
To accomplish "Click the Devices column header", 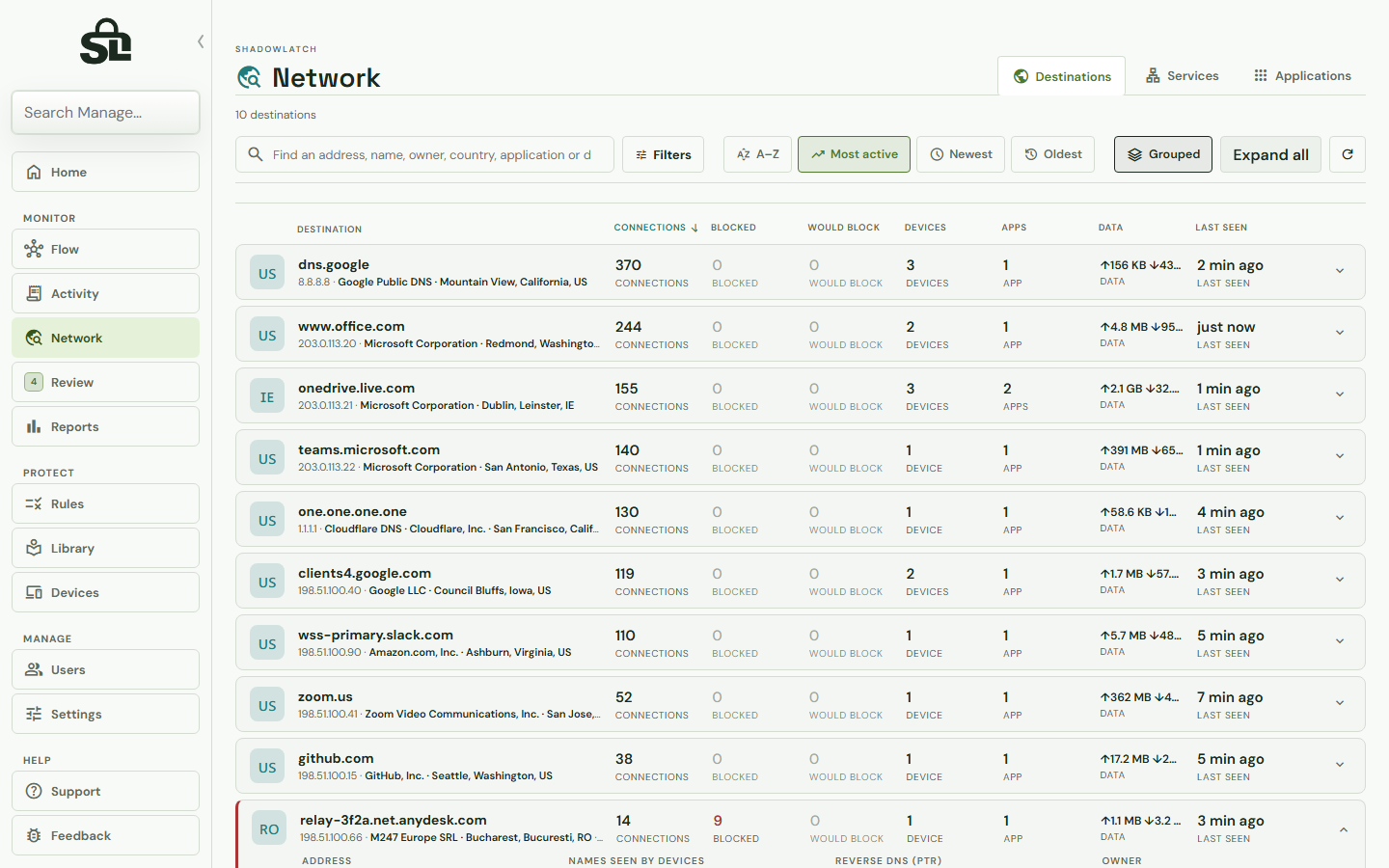I will click(x=925, y=228).
